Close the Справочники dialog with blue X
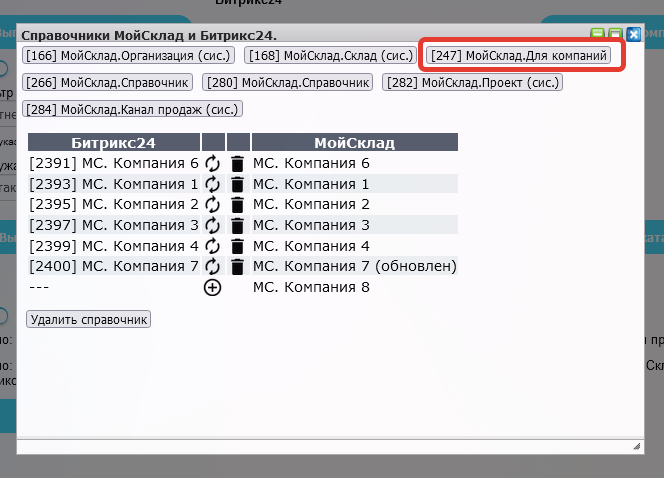 [633, 34]
